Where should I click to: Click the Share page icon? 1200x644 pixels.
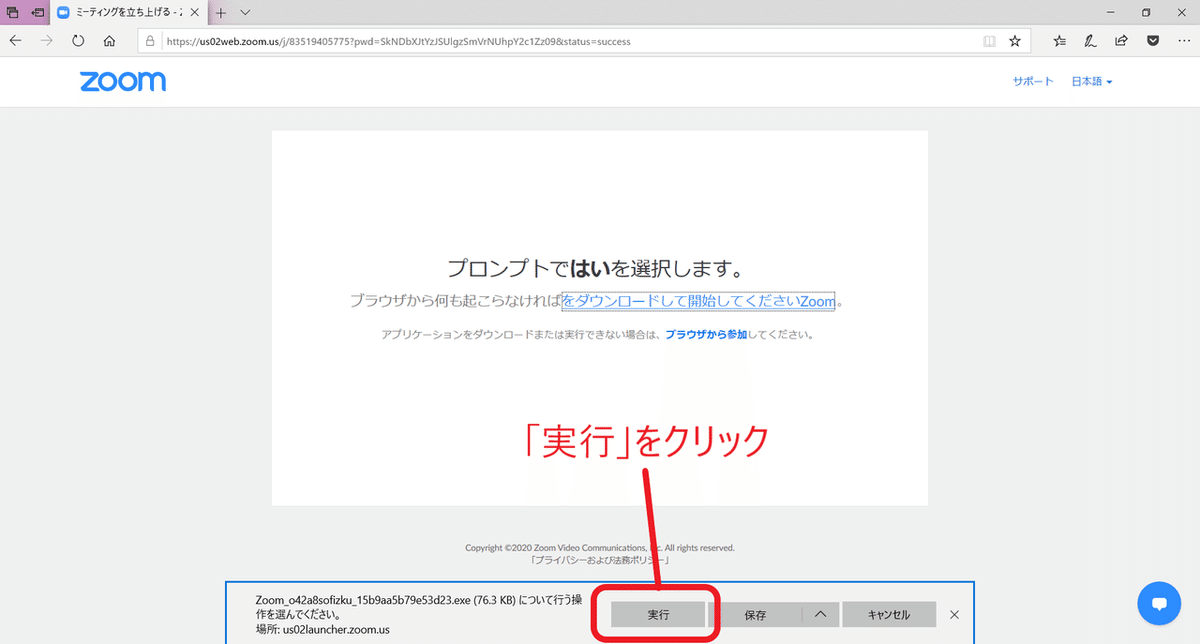[x=1122, y=42]
